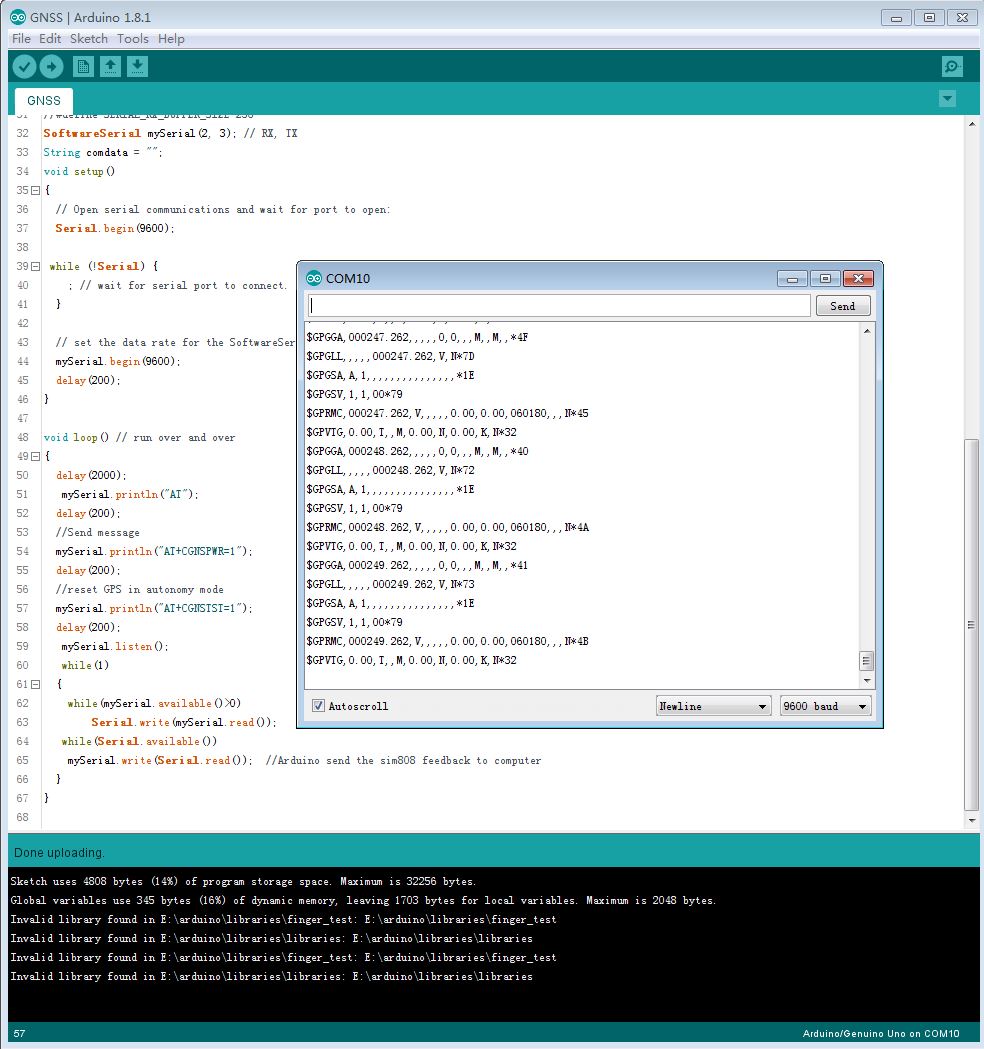The width and height of the screenshot is (984, 1049).
Task: Click 'Global variables use 345 bytes' console line
Action: tap(363, 900)
